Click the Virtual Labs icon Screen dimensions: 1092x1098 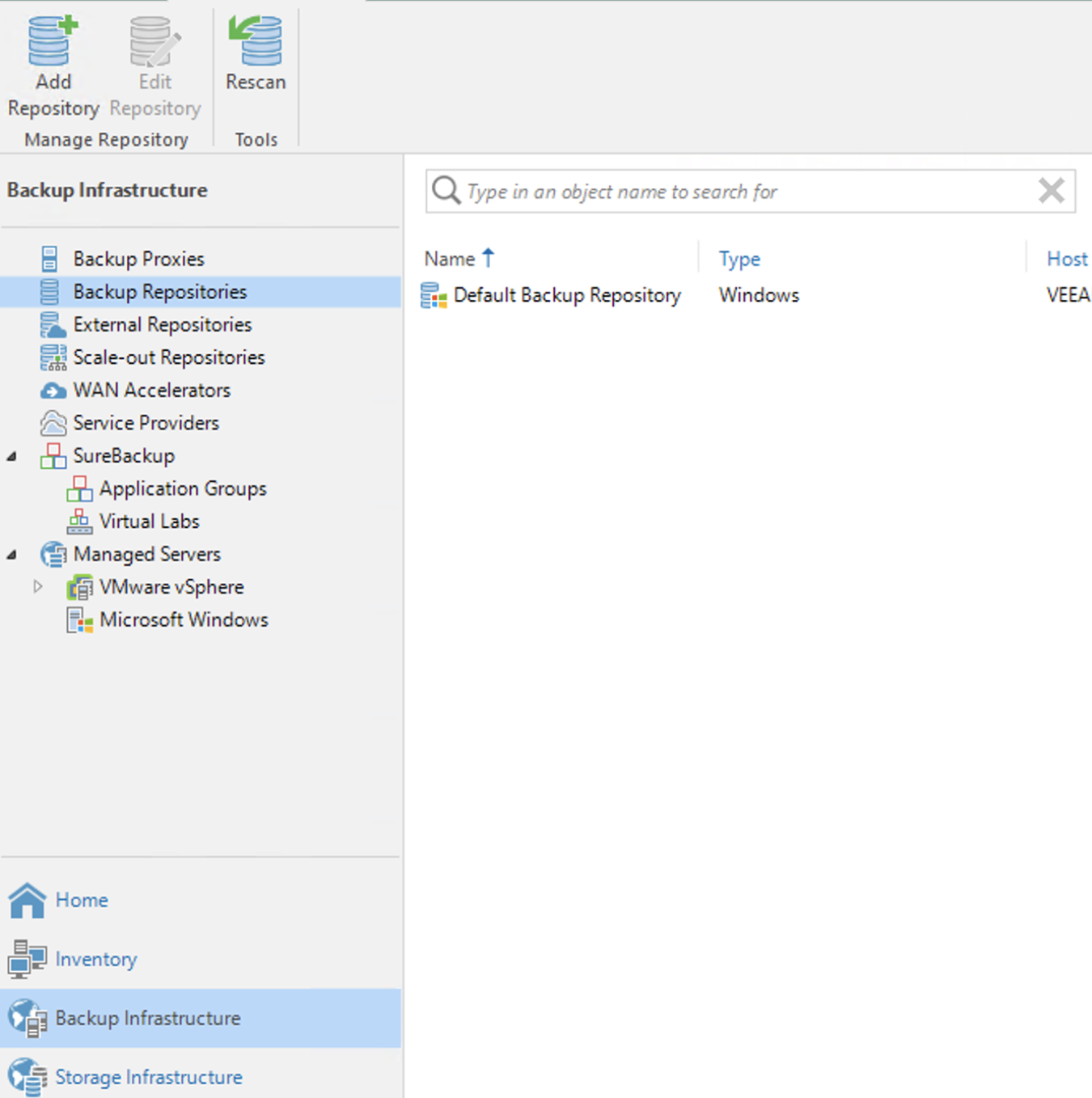coord(79,522)
